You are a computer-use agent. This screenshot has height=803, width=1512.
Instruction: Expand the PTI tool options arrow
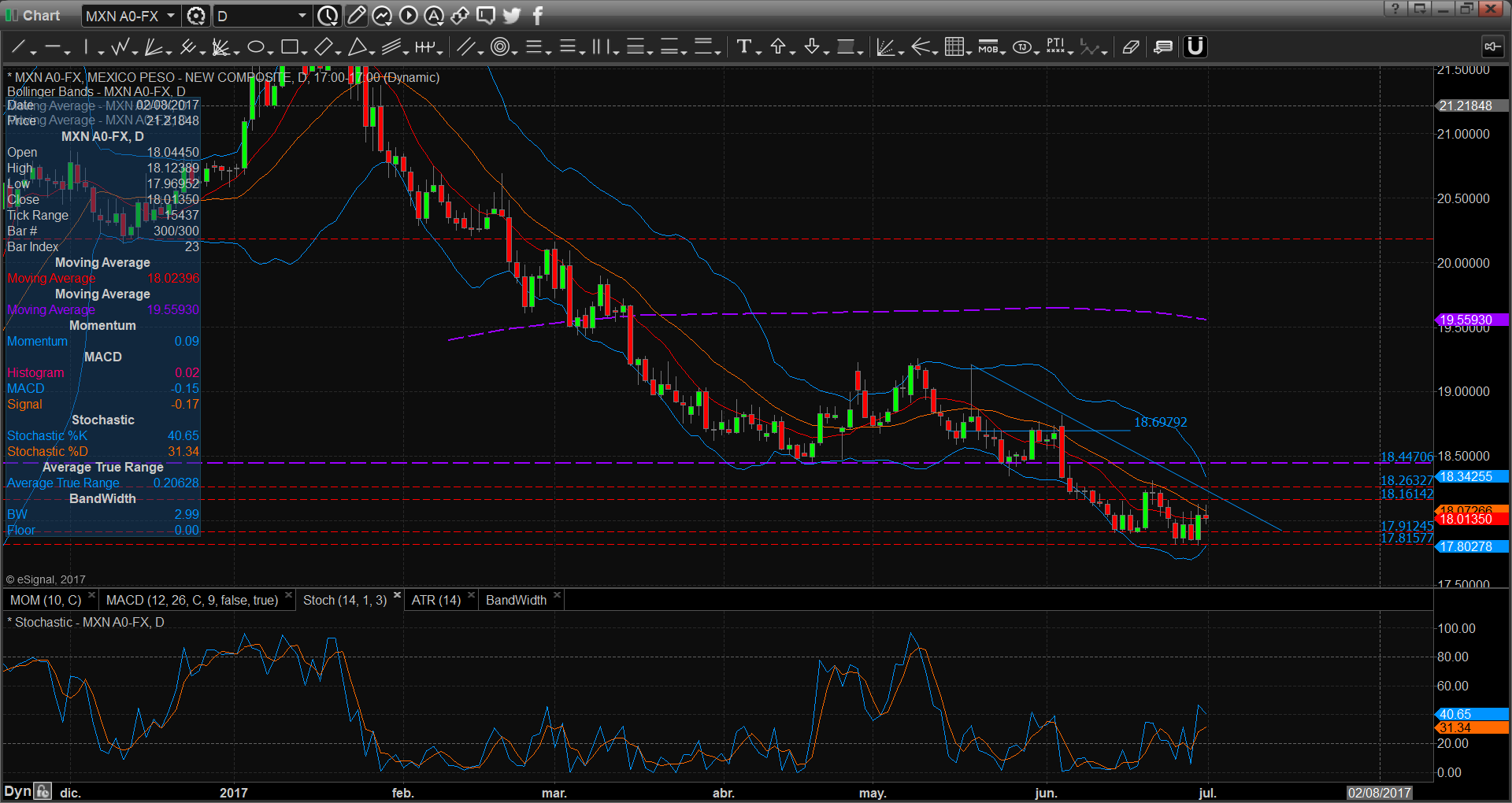pyautogui.click(x=1071, y=53)
